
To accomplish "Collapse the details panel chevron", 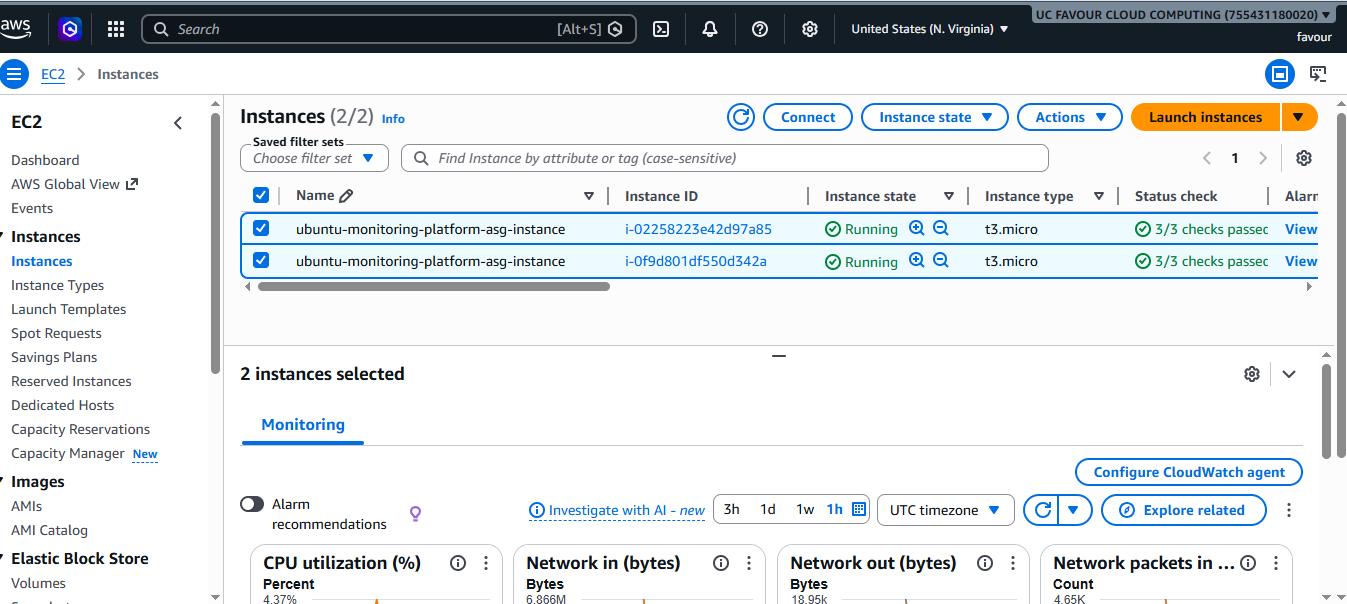I will pos(1289,374).
